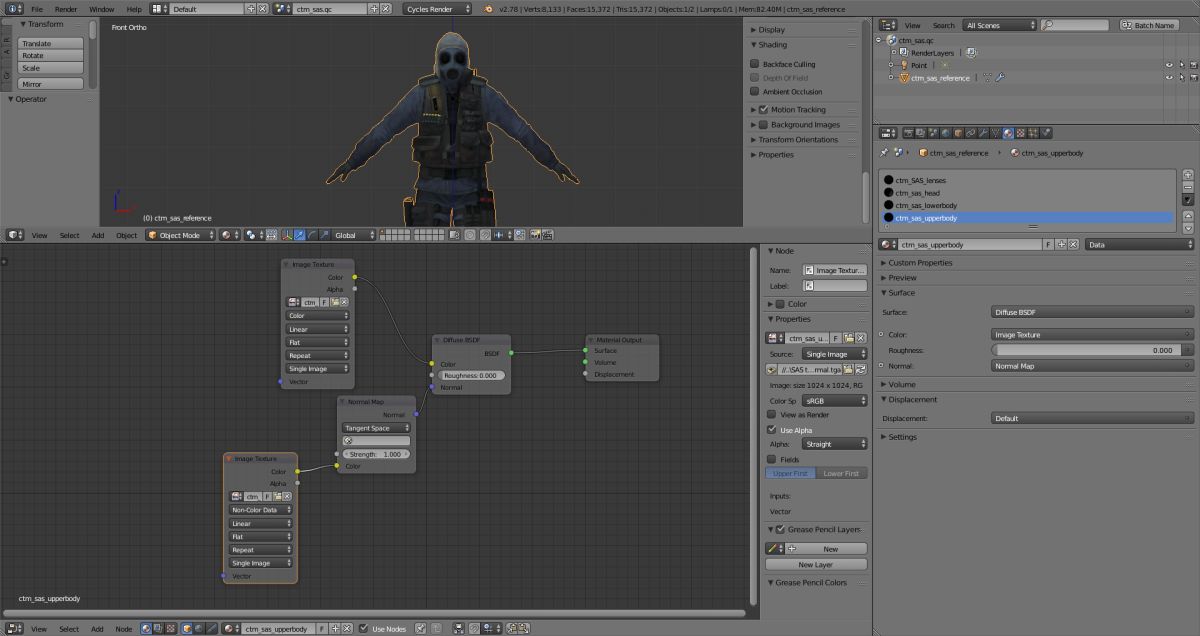1200x636 pixels.
Task: Select world shader type icon in node header
Action: coord(199,628)
